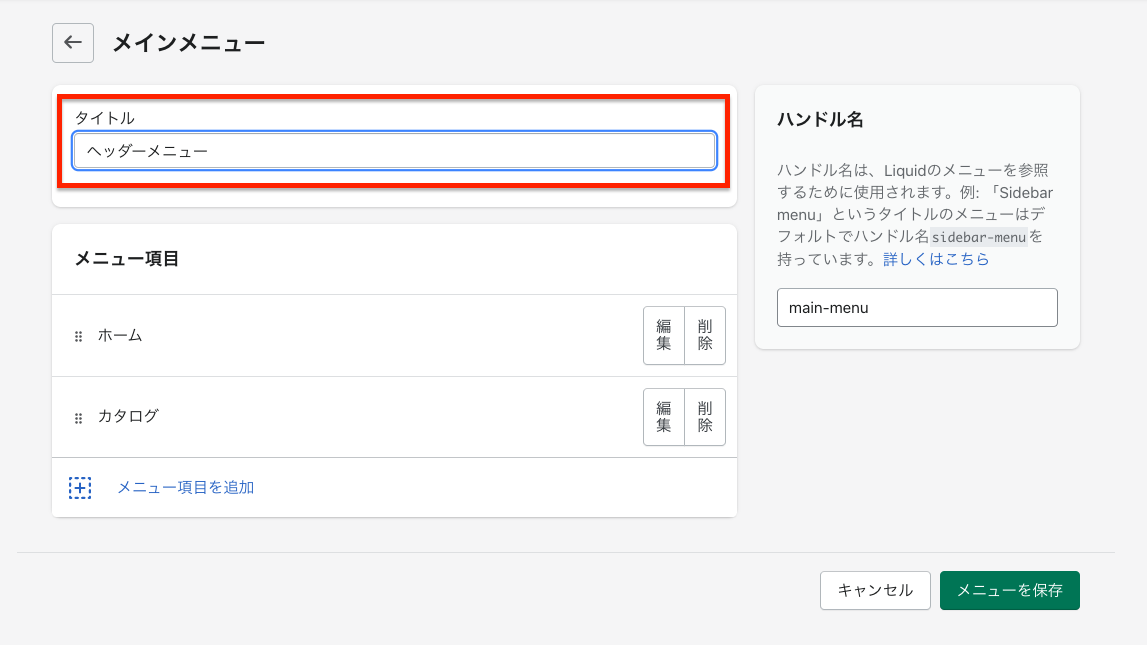Viewport: 1147px width, 645px height.
Task: Delete the ホーム menu item
Action: pos(705,335)
